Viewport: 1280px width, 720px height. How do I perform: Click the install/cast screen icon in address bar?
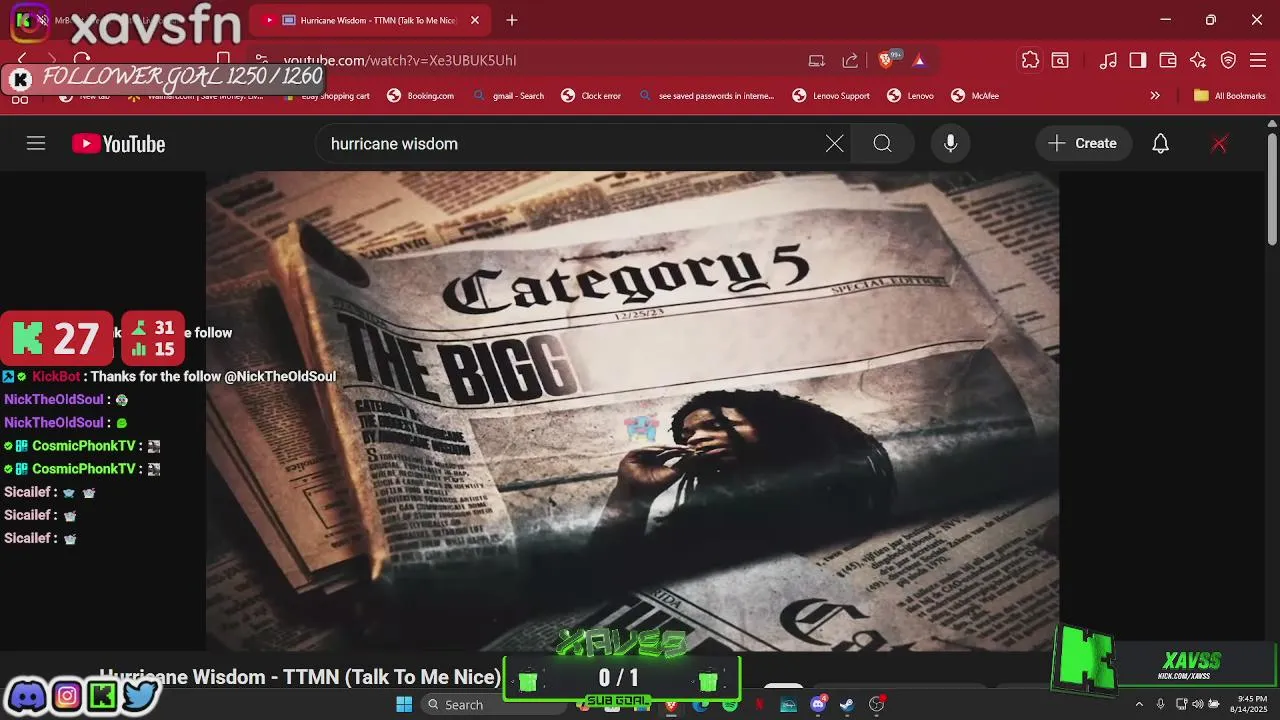pos(817,60)
